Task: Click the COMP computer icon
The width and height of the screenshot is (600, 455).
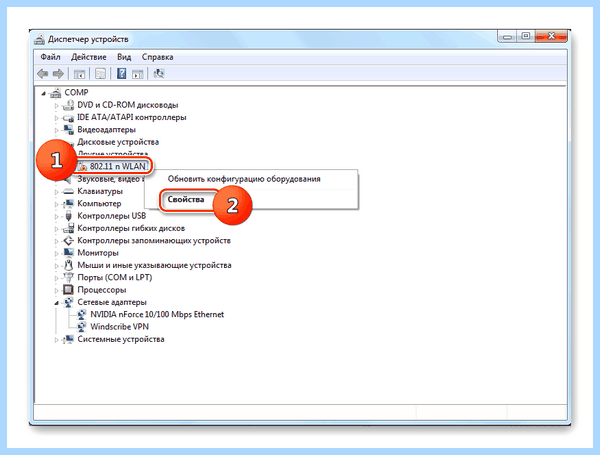Action: tap(55, 93)
